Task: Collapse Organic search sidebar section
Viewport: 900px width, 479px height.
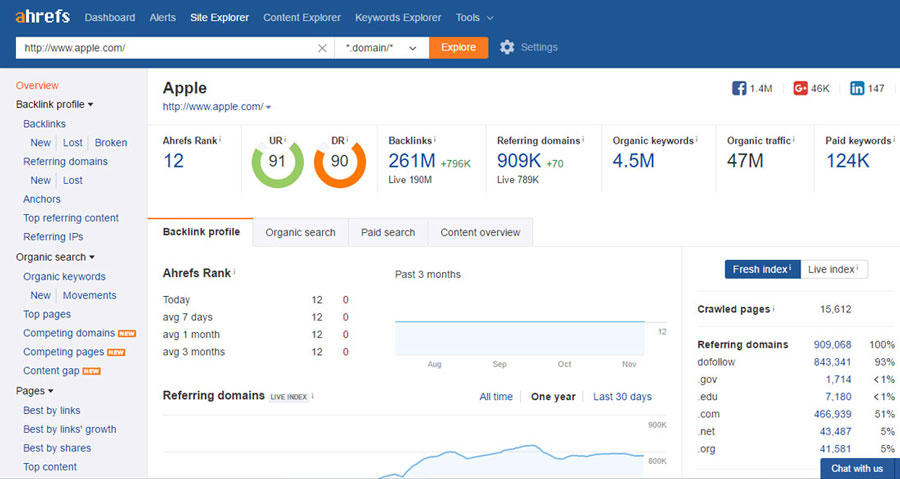Action: [55, 257]
